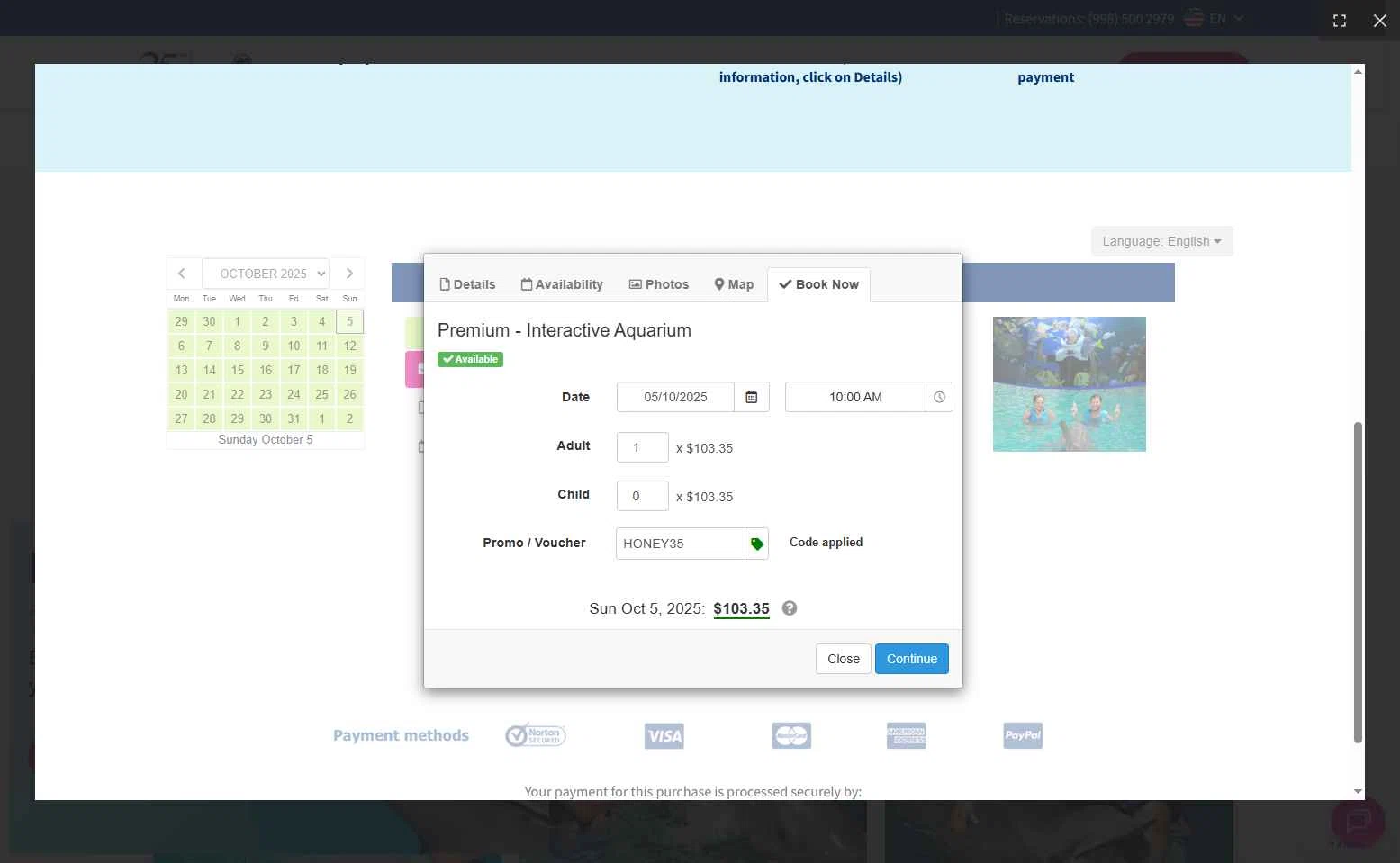Open the date picker calendar icon

point(752,397)
